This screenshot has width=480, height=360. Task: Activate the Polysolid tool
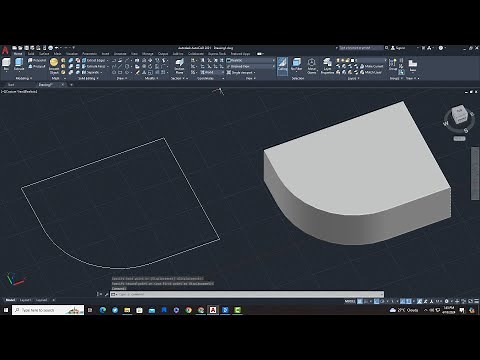[37, 60]
